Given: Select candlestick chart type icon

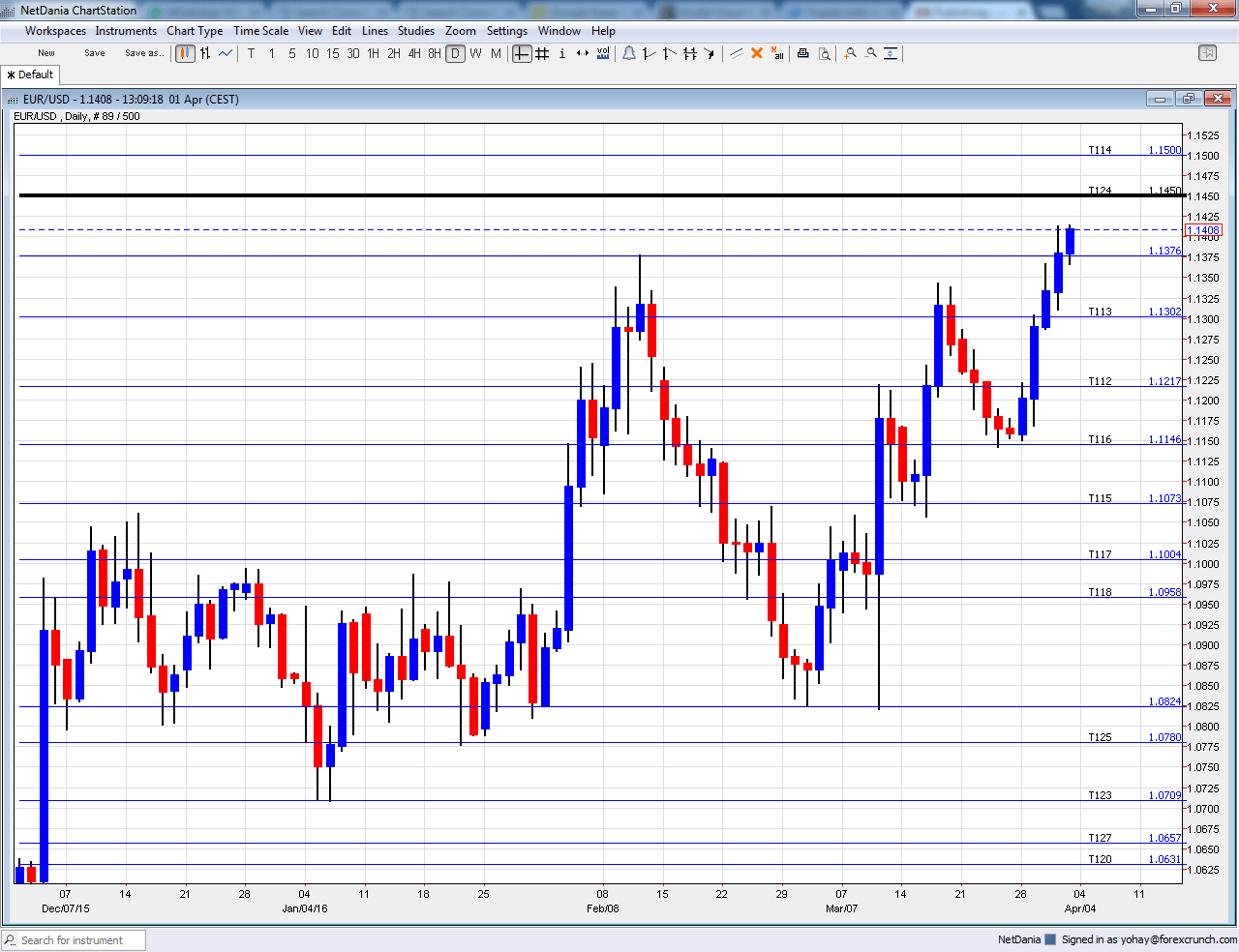Looking at the screenshot, I should [x=185, y=53].
